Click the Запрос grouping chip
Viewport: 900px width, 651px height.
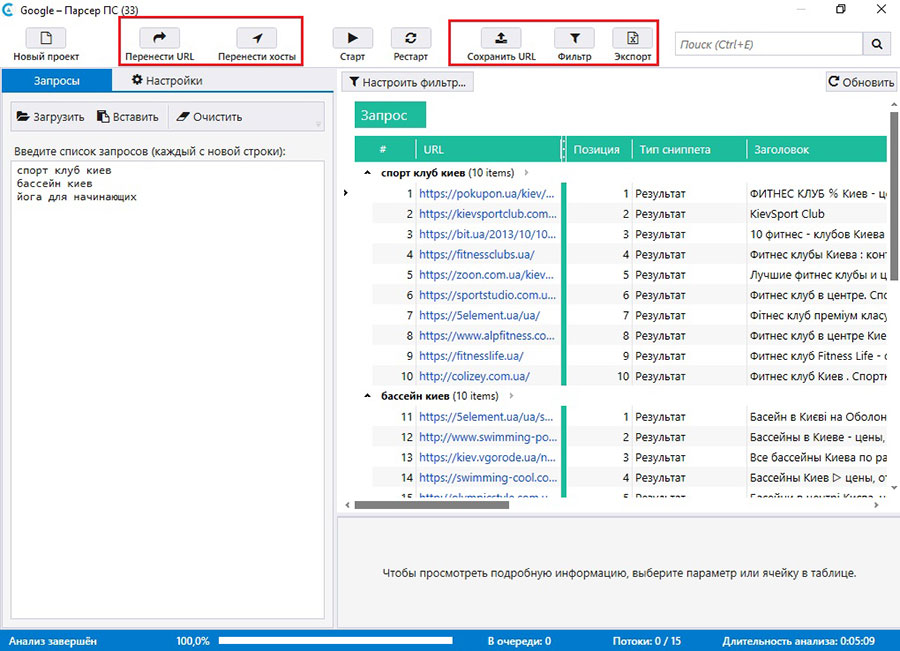pos(390,115)
